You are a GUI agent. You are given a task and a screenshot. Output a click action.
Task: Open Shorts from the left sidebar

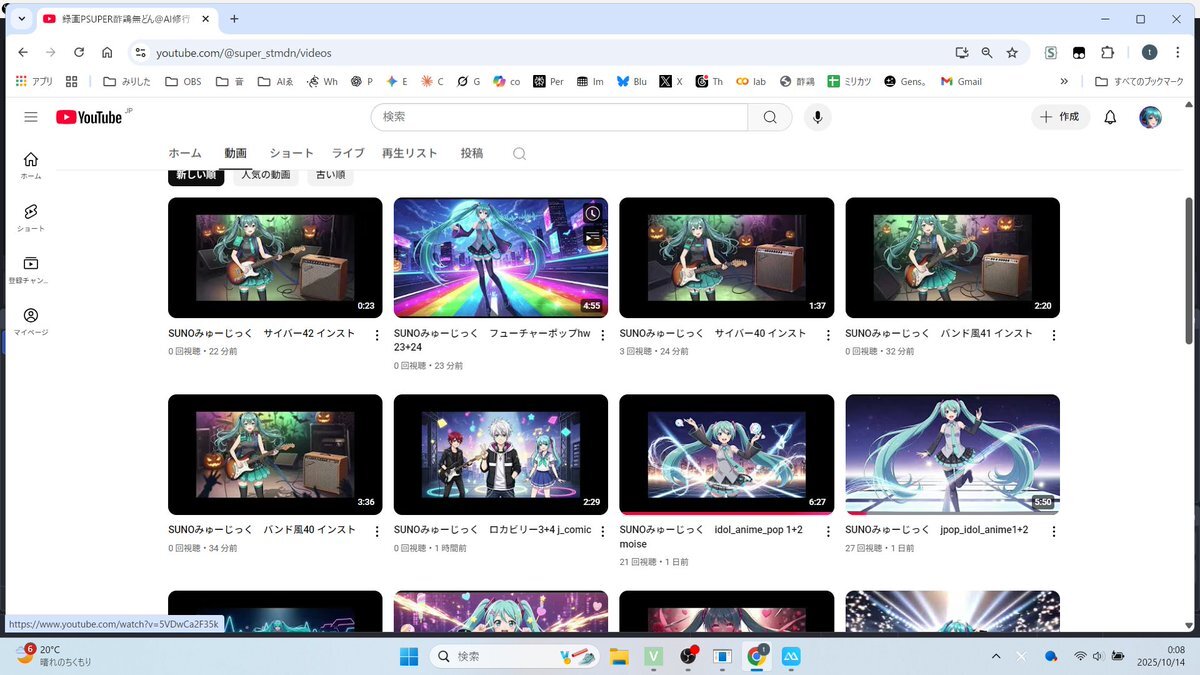[31, 217]
